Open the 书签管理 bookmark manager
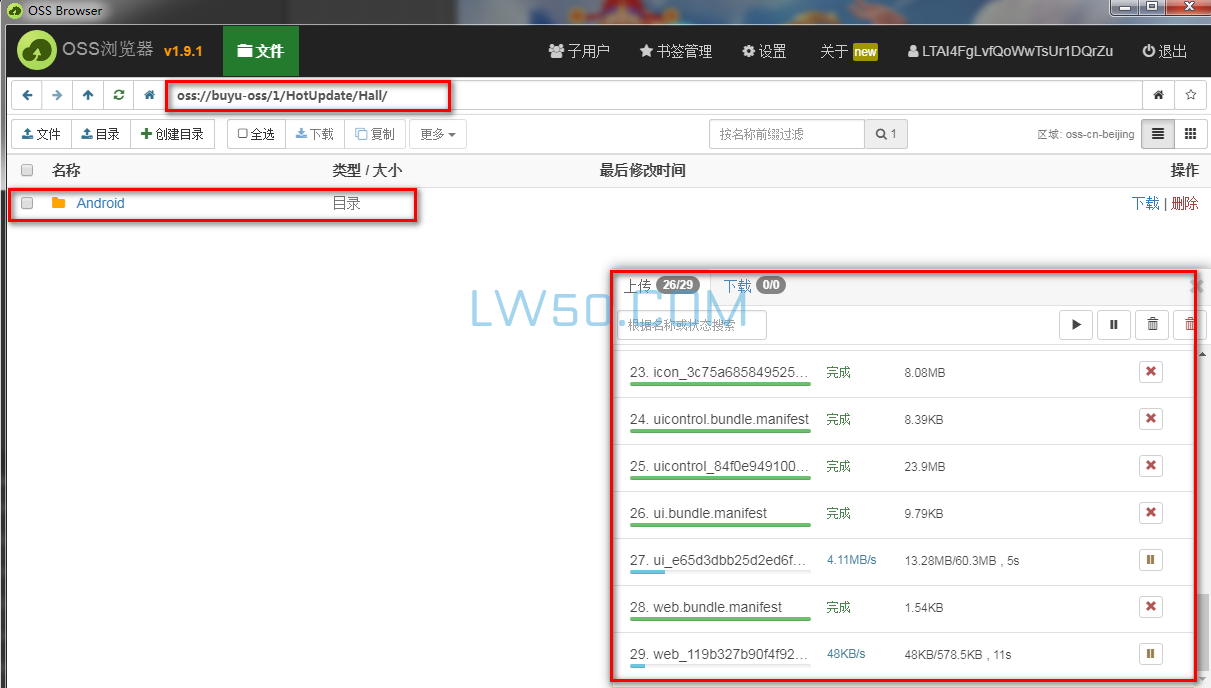1211x688 pixels. (x=676, y=51)
